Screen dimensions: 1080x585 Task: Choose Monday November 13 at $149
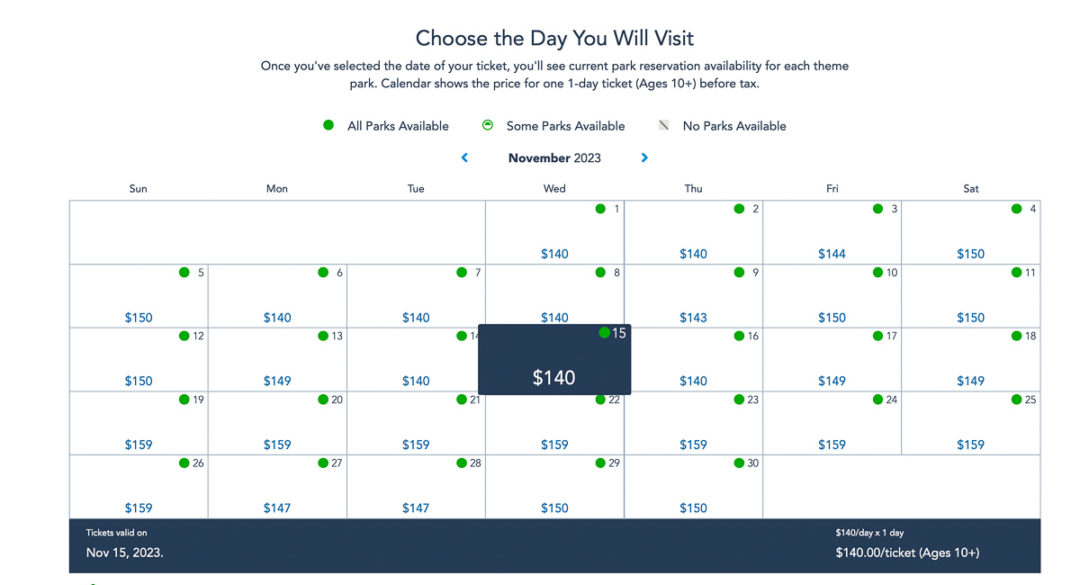(277, 360)
